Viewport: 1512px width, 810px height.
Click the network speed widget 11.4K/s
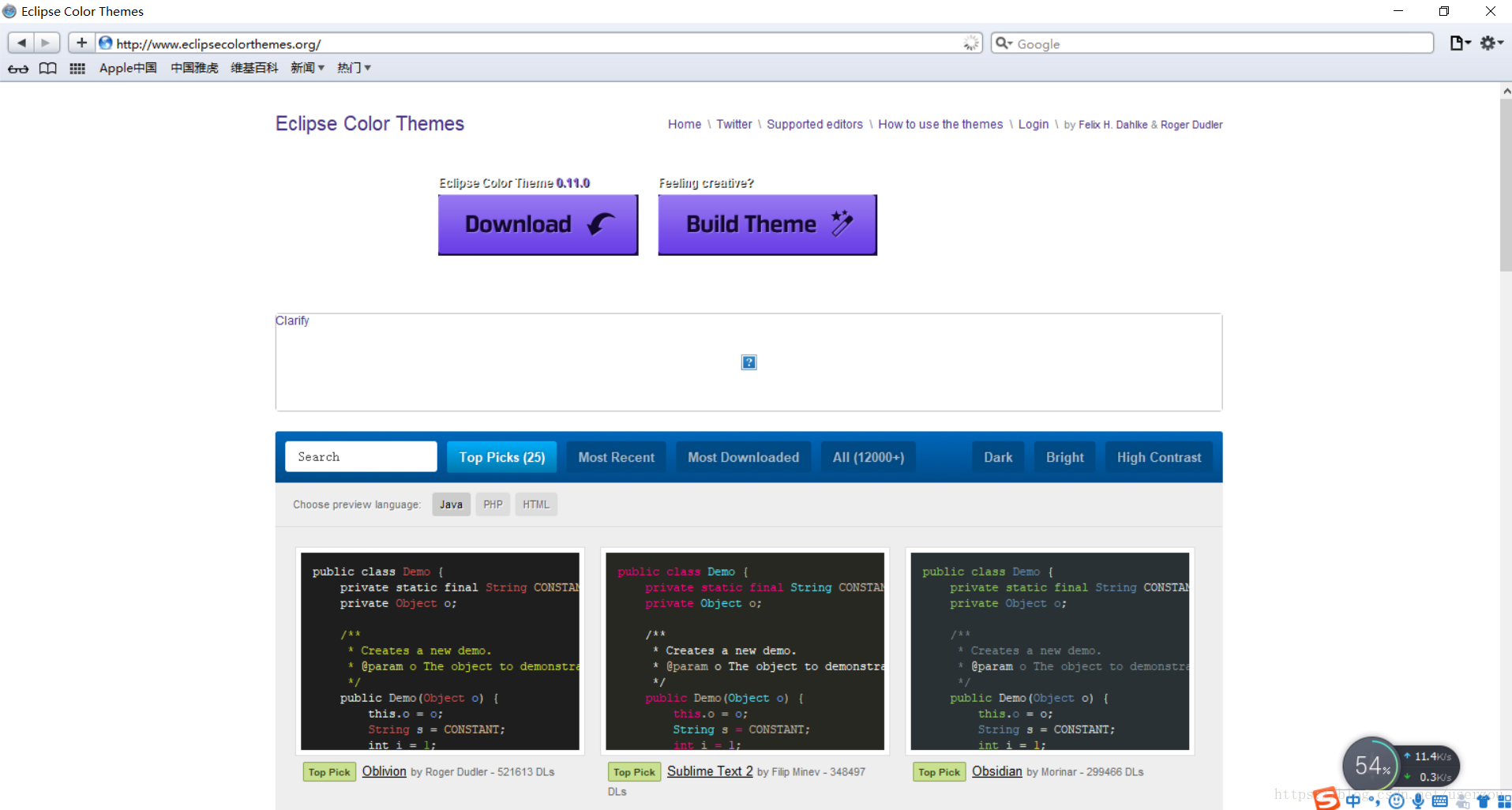pyautogui.click(x=1430, y=766)
